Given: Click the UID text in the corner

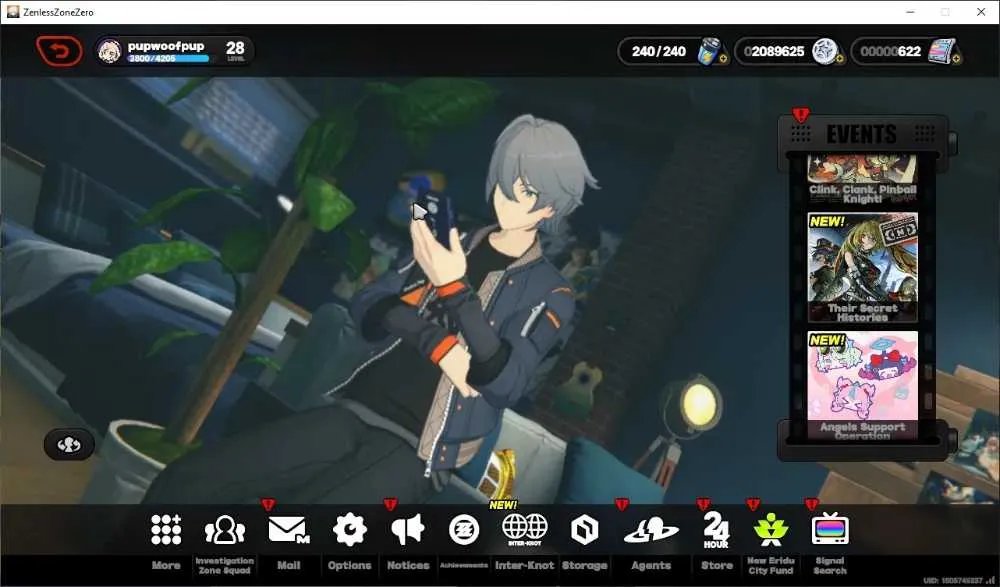Looking at the screenshot, I should coord(953,581).
